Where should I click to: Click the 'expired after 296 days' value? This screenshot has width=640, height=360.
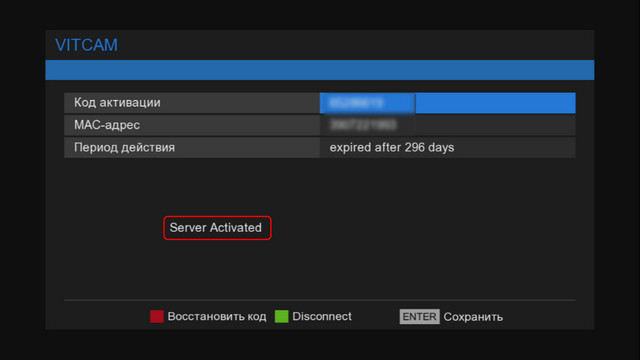click(392, 147)
